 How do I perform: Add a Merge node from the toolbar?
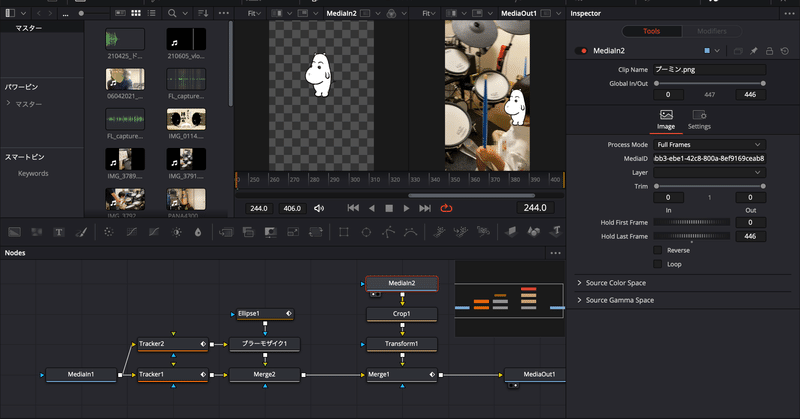coord(226,232)
